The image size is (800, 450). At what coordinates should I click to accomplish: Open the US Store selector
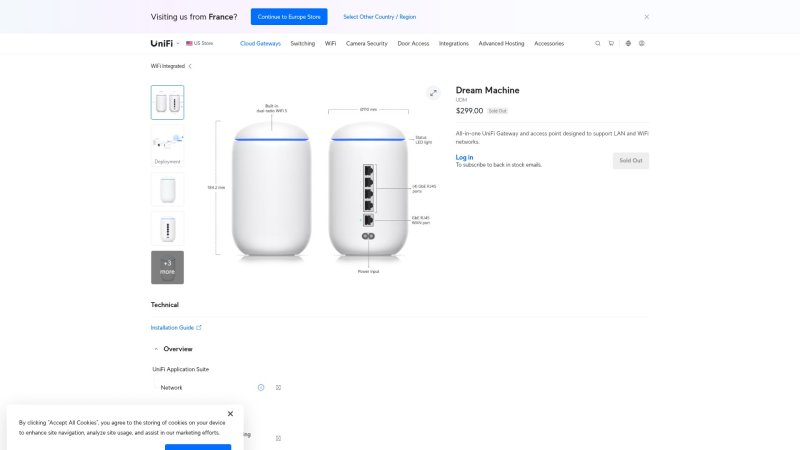(x=199, y=43)
